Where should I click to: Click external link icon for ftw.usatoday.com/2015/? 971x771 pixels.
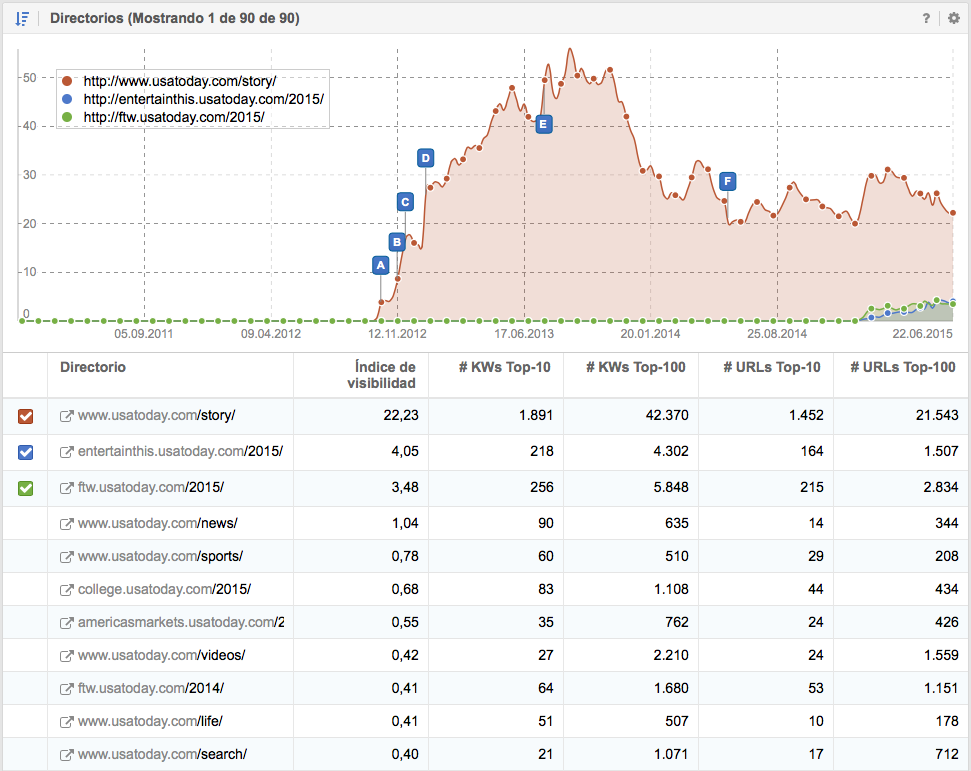(x=67, y=488)
